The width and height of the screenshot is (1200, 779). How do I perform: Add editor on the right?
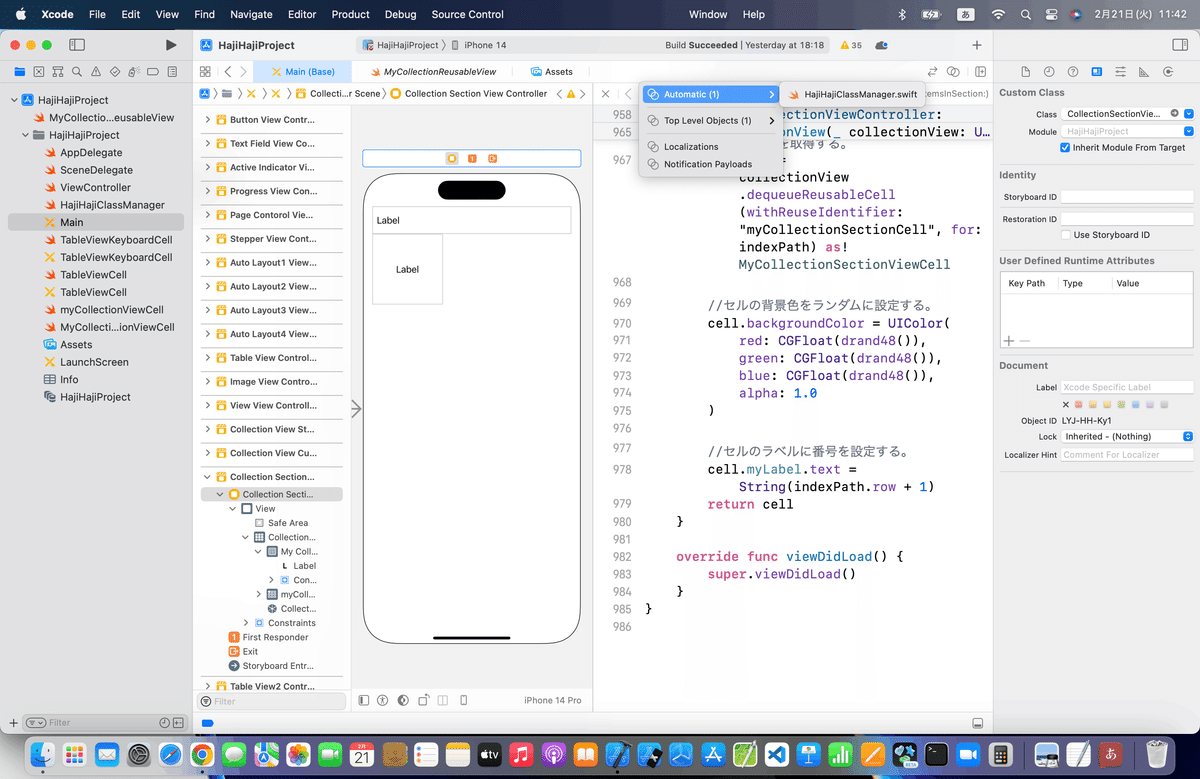pyautogui.click(x=980, y=72)
